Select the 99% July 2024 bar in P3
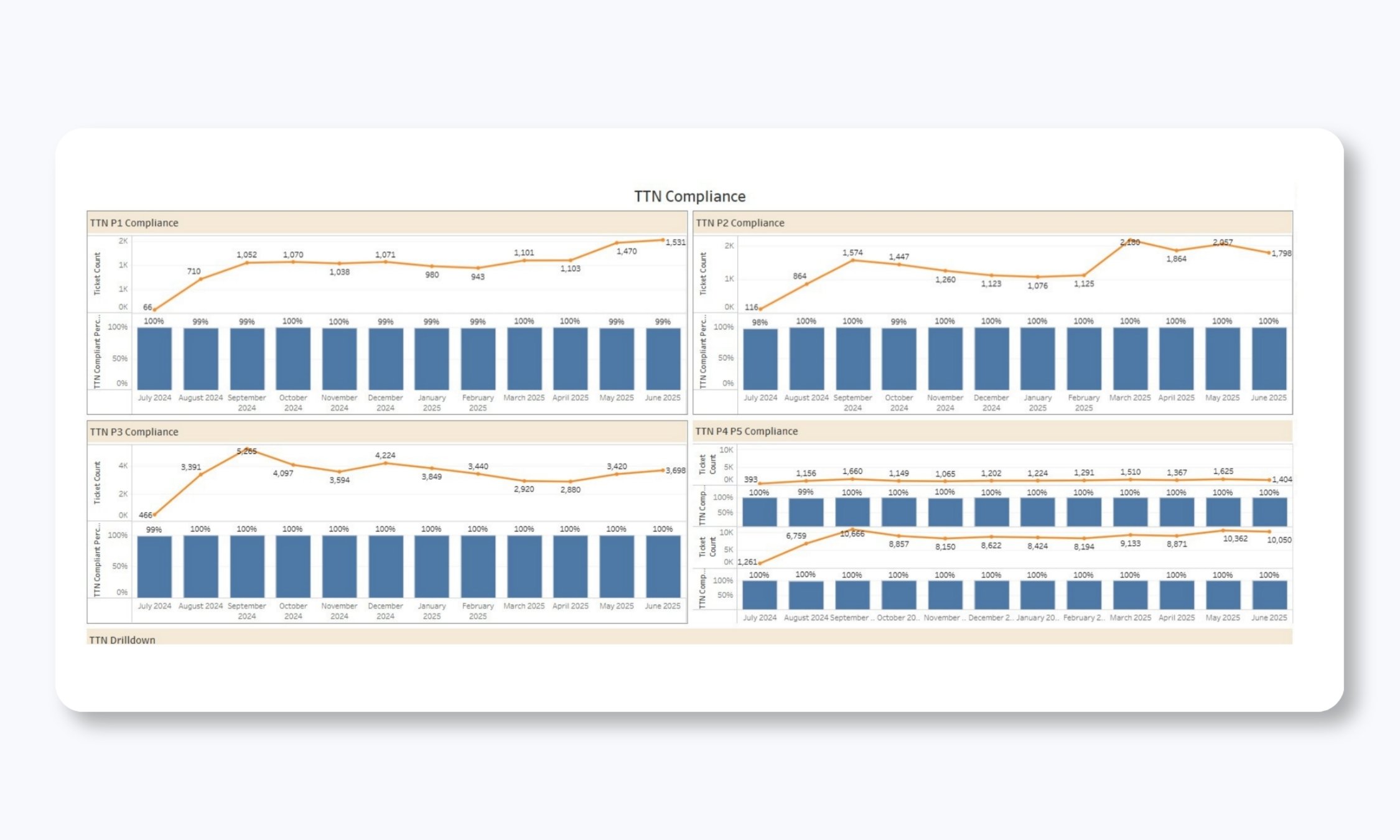This screenshot has height=840, width=1400. pos(154,566)
